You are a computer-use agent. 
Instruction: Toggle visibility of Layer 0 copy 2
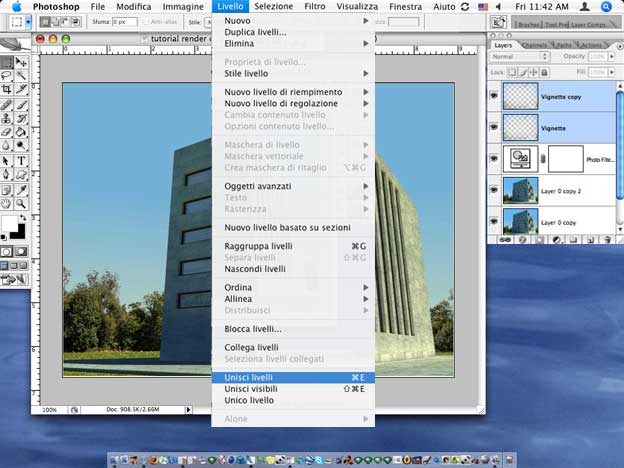(493, 189)
